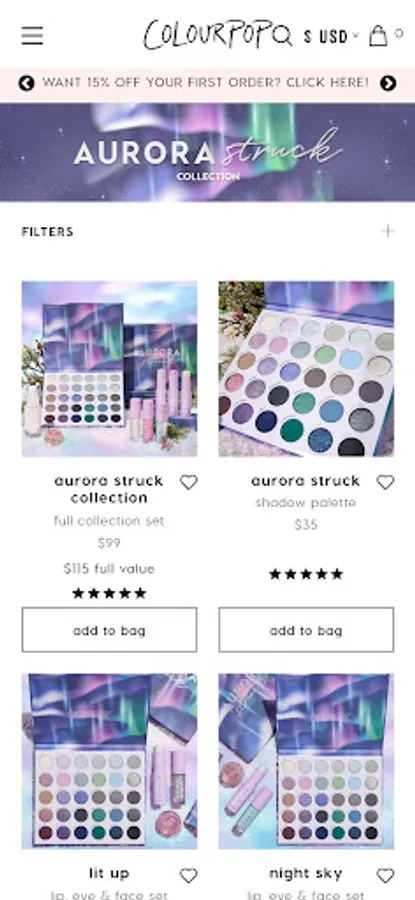Click the search magnifier icon
This screenshot has width=415, height=900.
click(282, 36)
